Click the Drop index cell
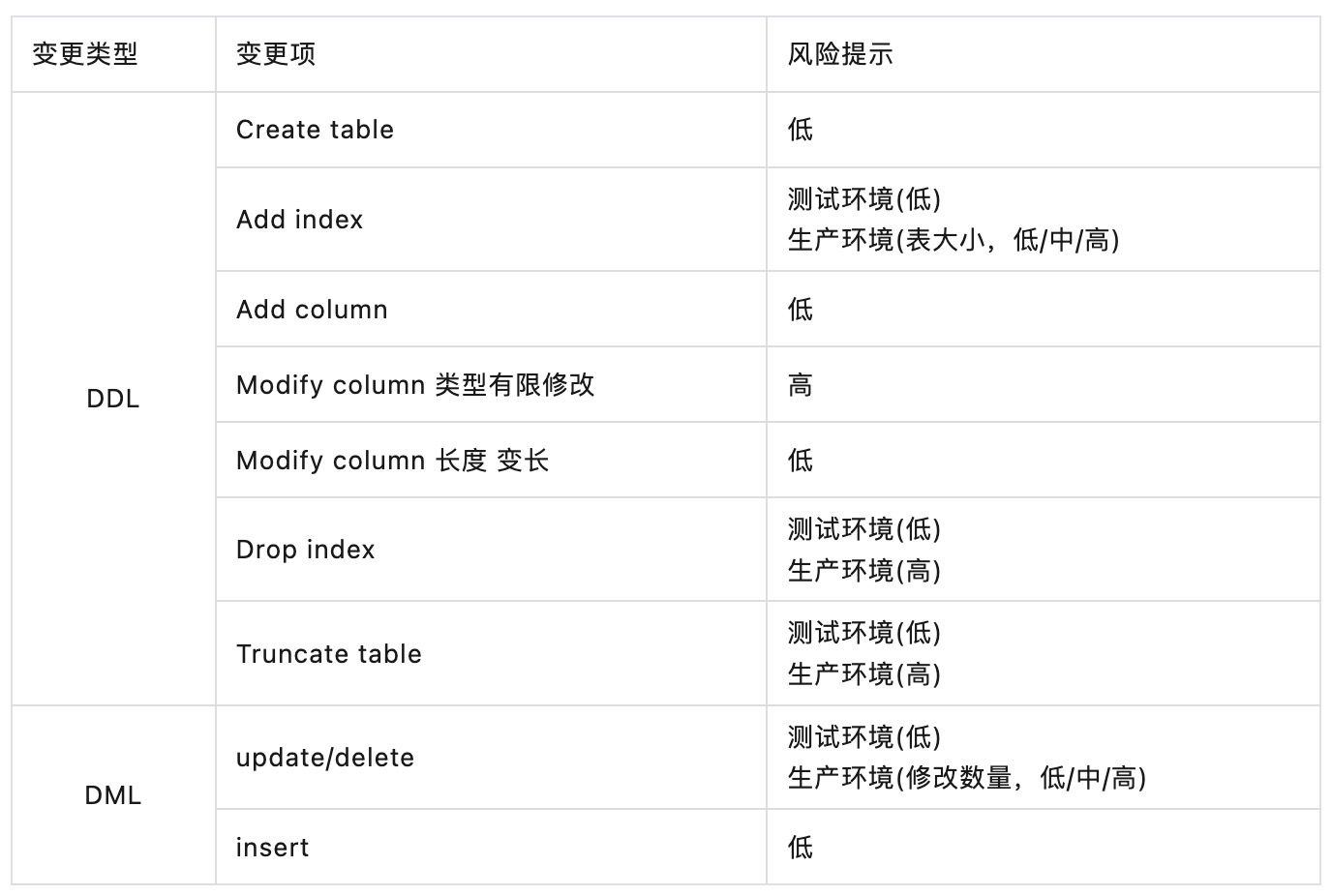 (305, 550)
